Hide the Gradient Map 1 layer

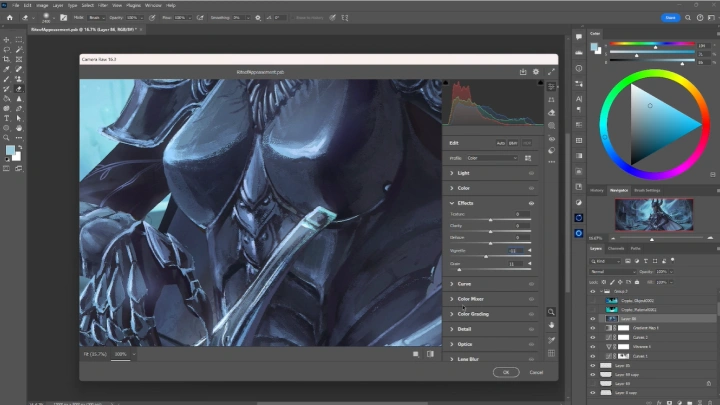592,328
